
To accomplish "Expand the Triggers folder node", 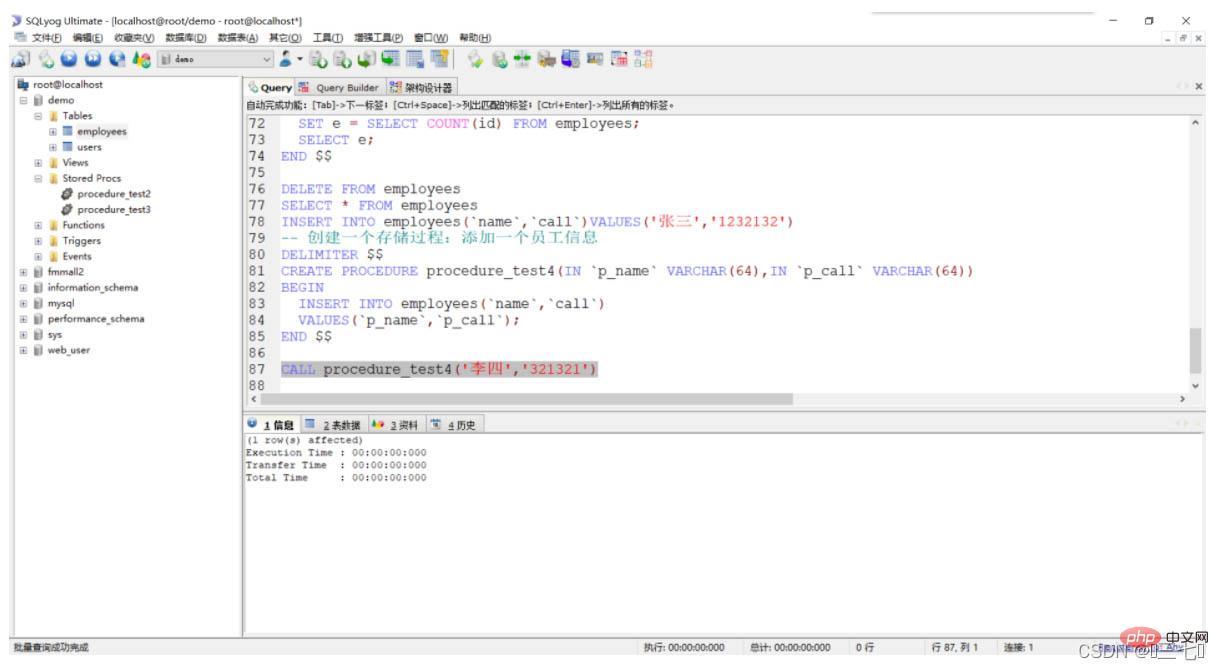I will click(x=39, y=241).
